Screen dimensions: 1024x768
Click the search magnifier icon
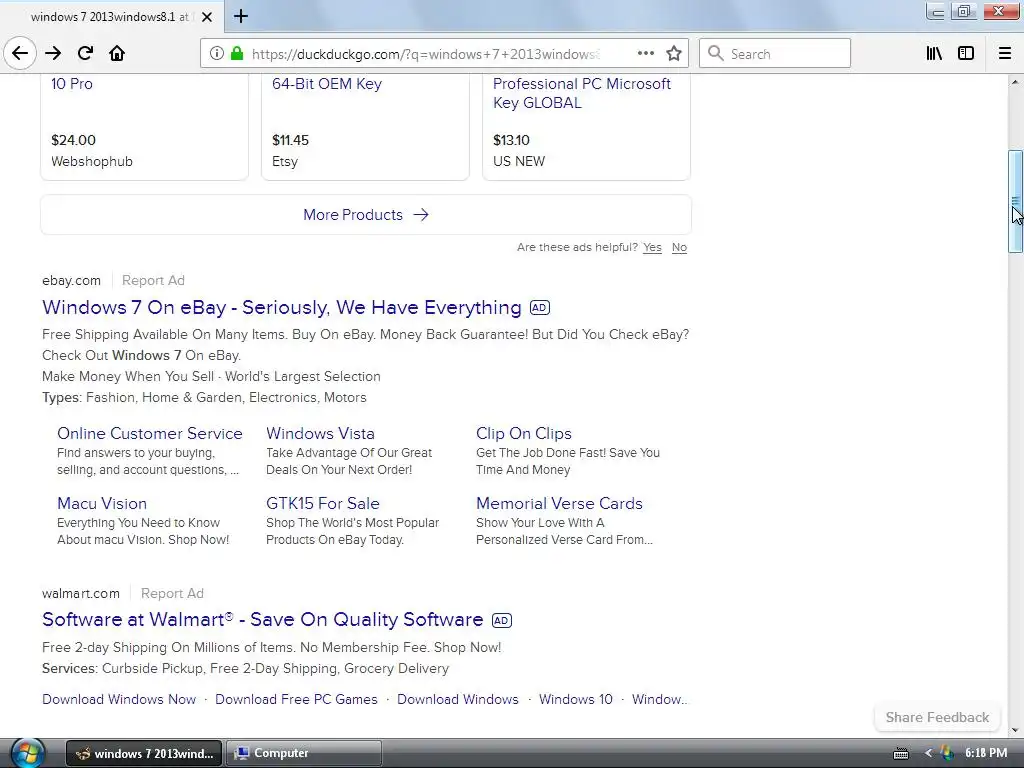716,53
